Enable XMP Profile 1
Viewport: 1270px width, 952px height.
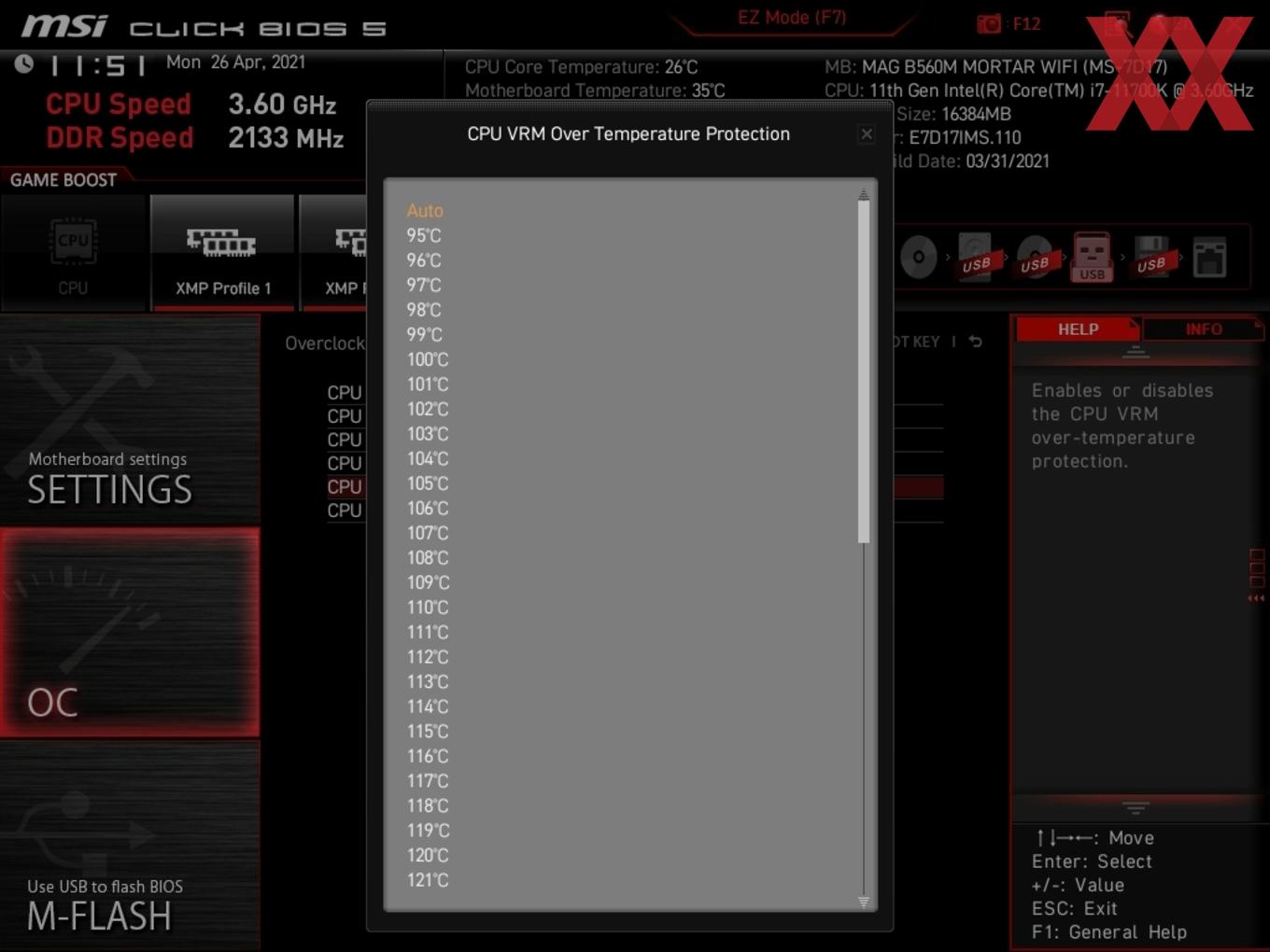point(222,252)
